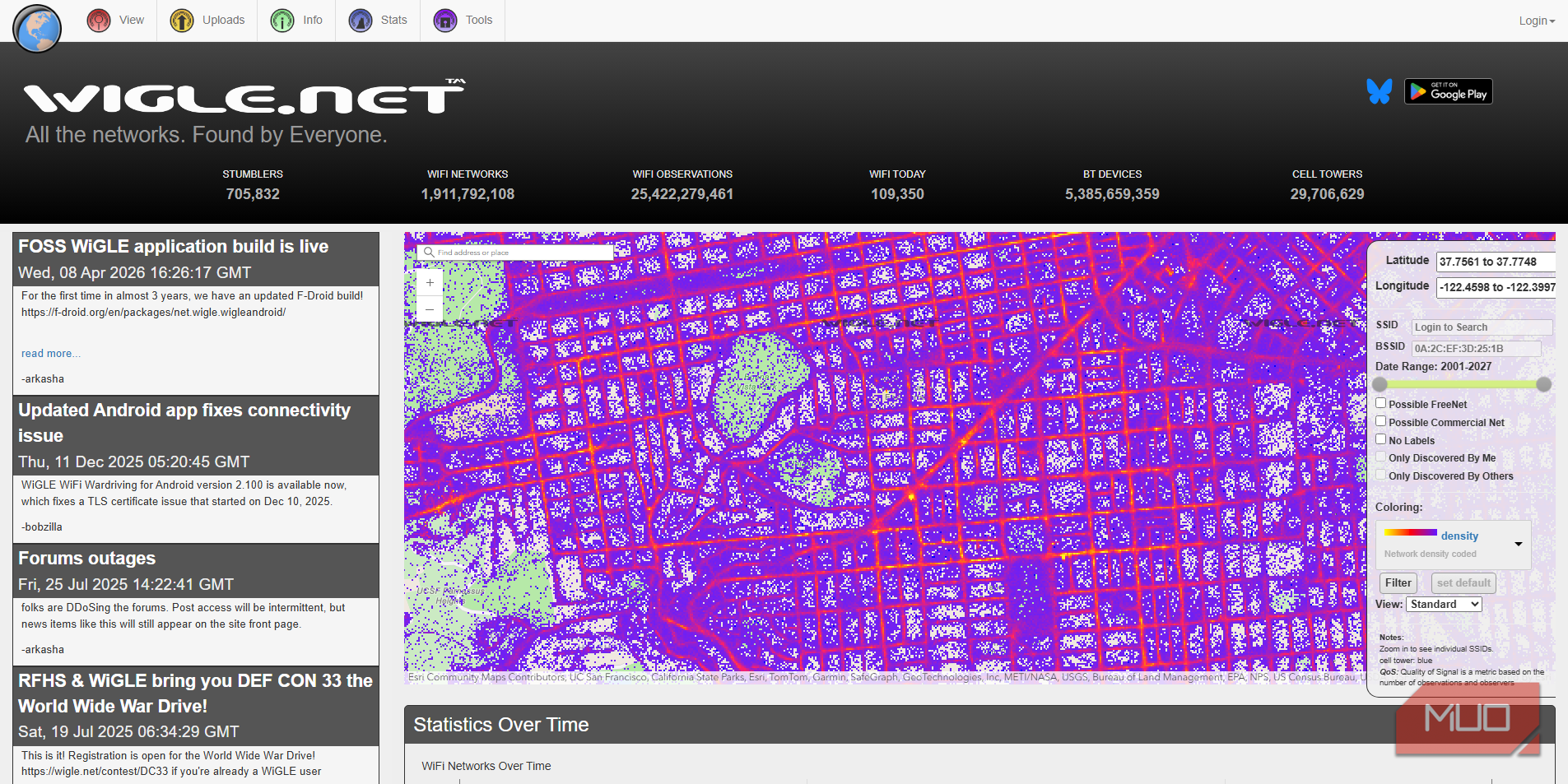Click the Latitude input field
Image resolution: width=1568 pixels, height=784 pixels.
[x=1496, y=262]
